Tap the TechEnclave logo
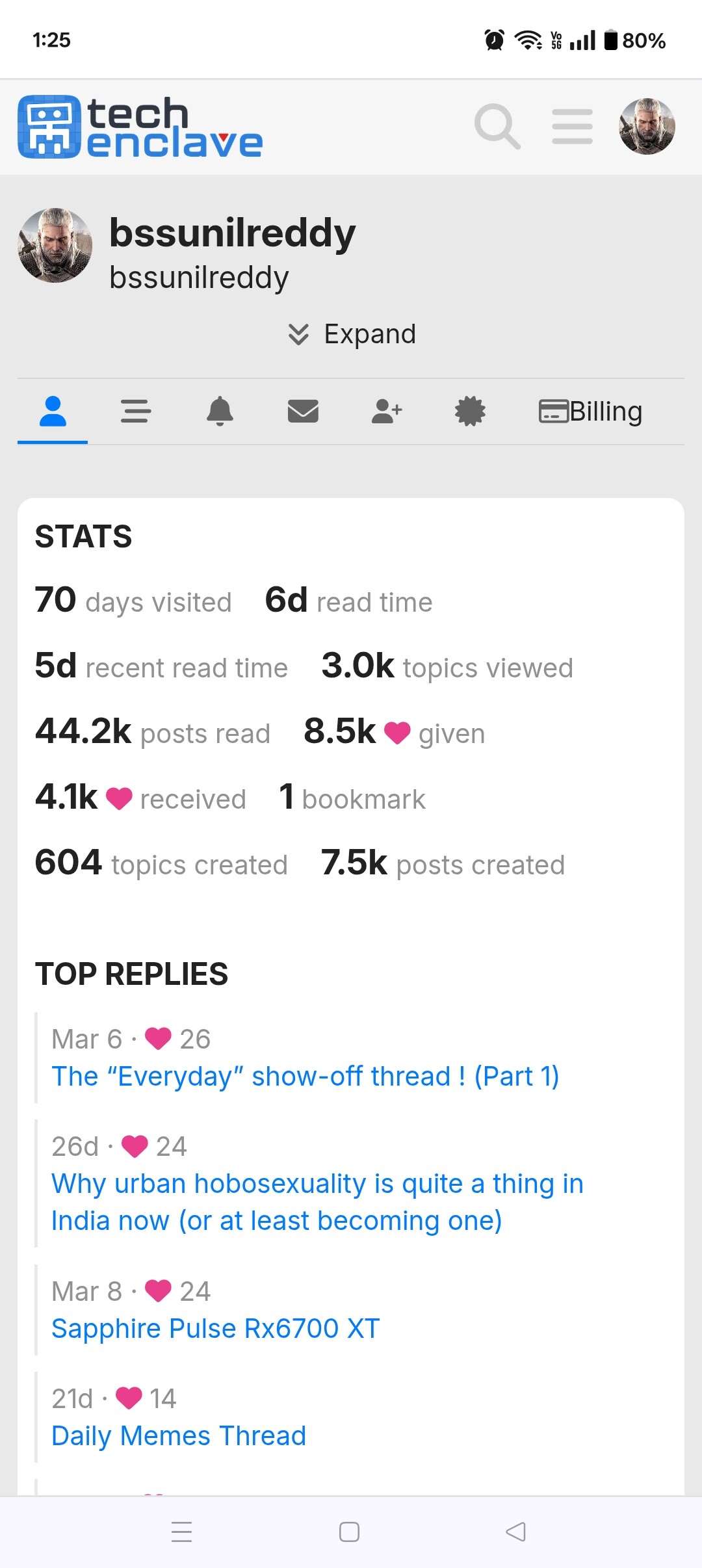This screenshot has width=702, height=1568. pyautogui.click(x=140, y=127)
